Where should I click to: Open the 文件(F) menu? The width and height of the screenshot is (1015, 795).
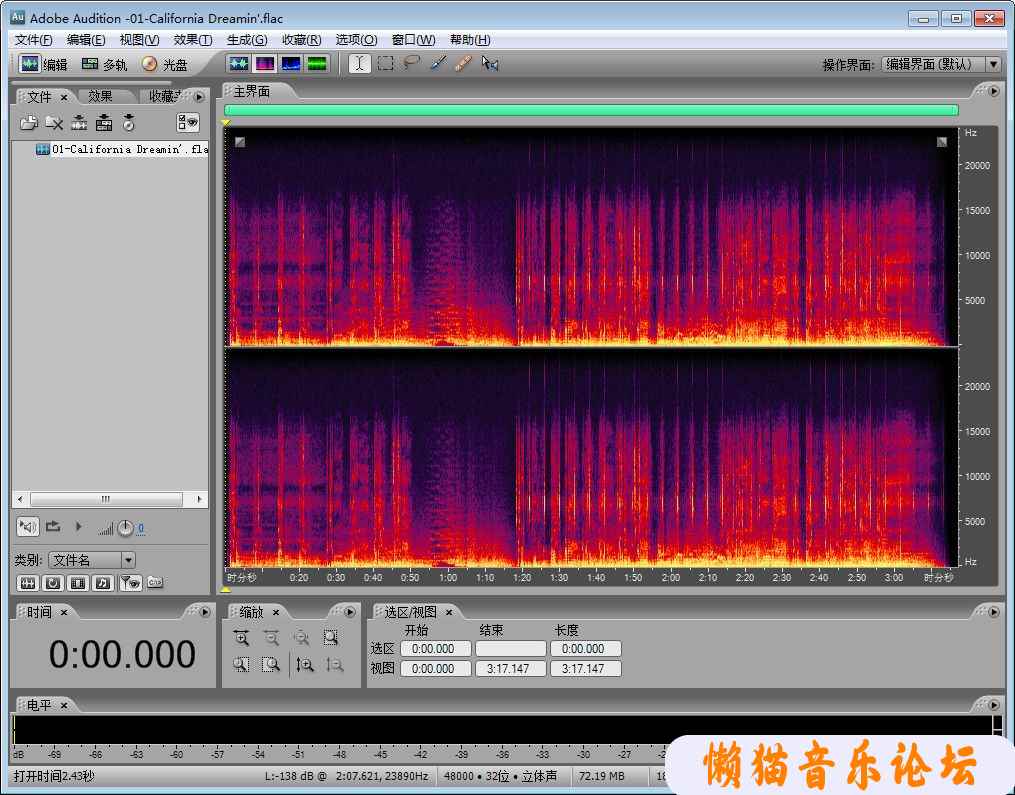[x=34, y=39]
